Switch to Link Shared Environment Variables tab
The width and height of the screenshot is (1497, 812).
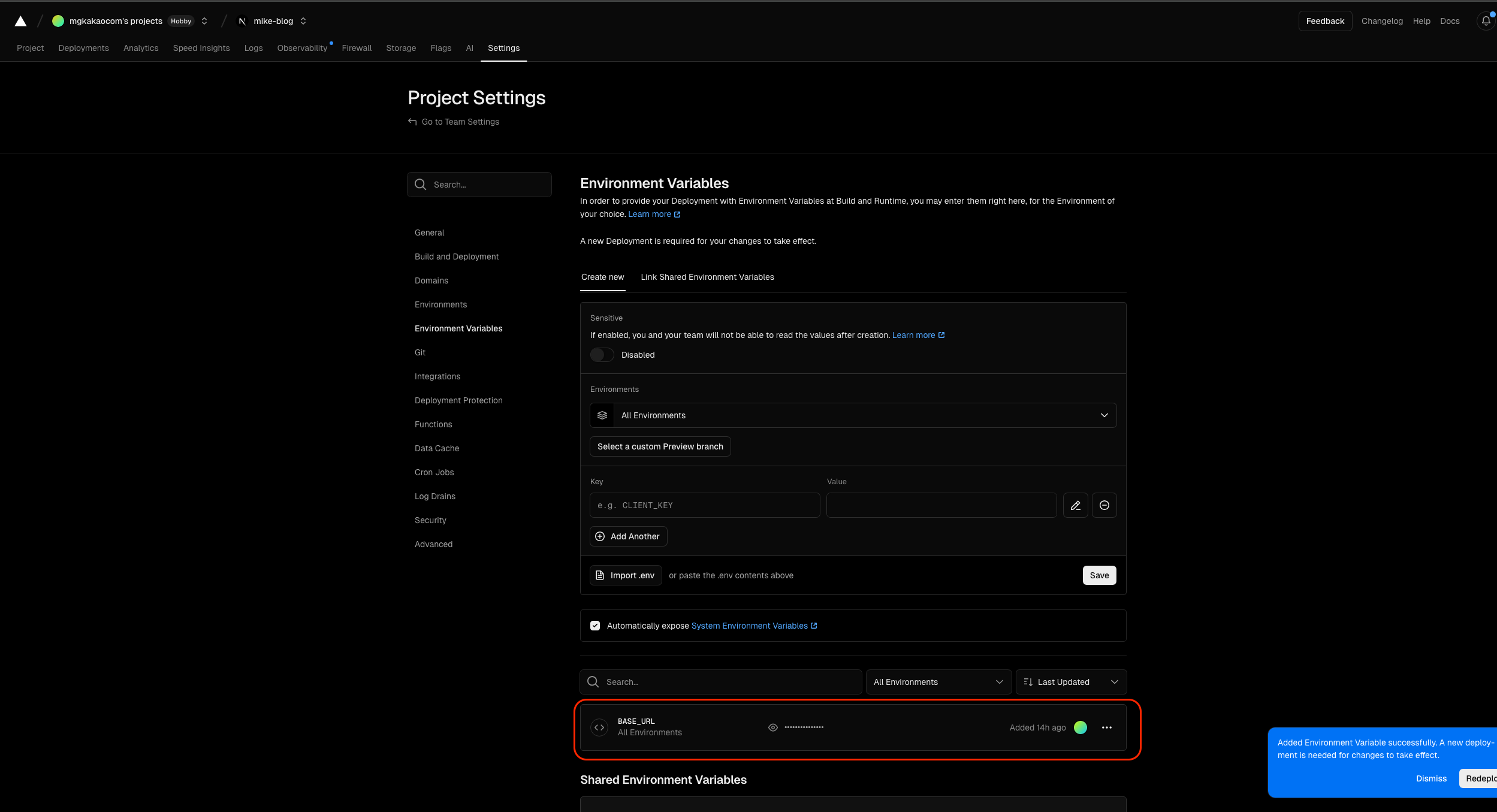click(x=707, y=277)
